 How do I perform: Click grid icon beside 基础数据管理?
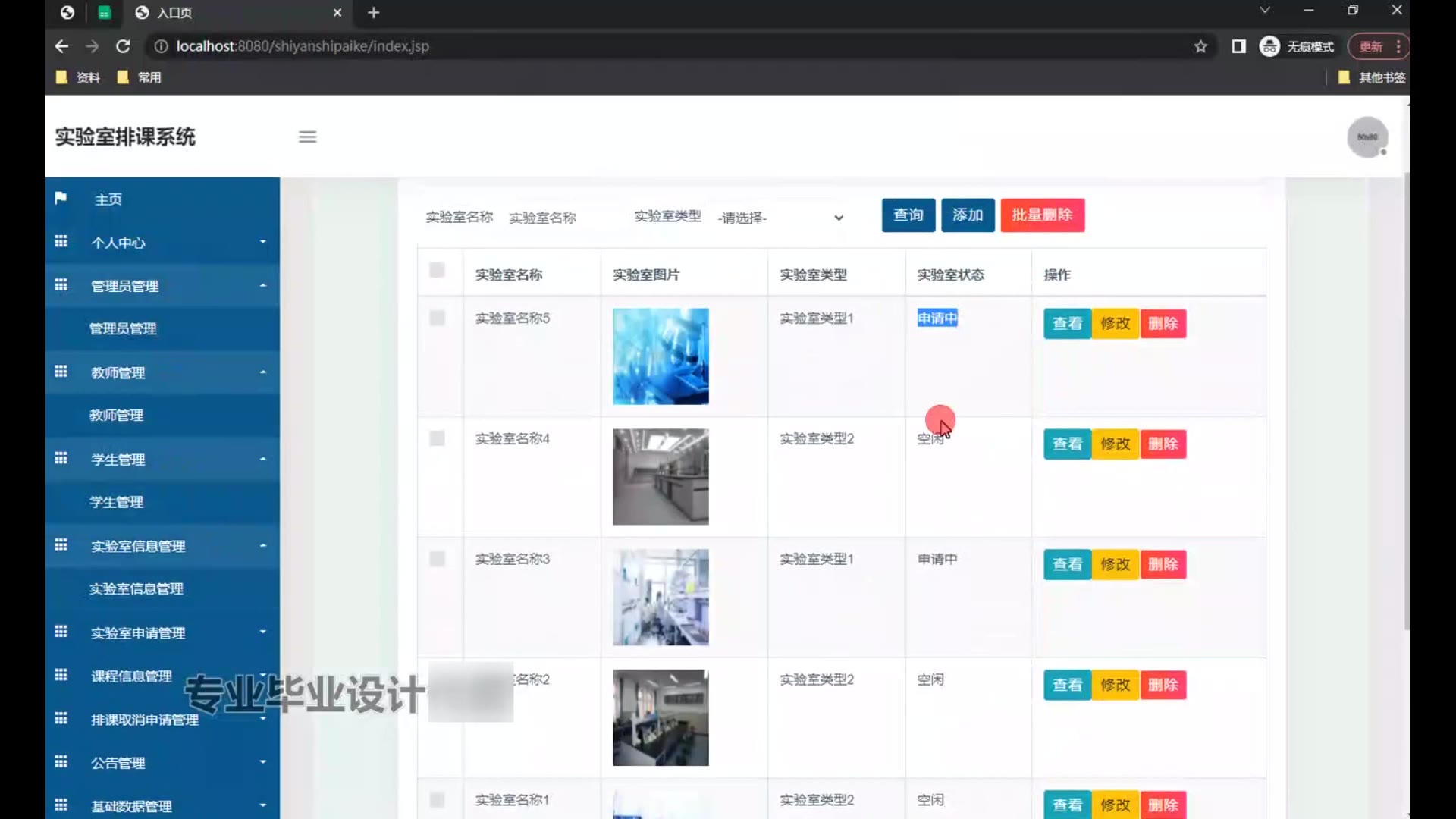[x=61, y=805]
